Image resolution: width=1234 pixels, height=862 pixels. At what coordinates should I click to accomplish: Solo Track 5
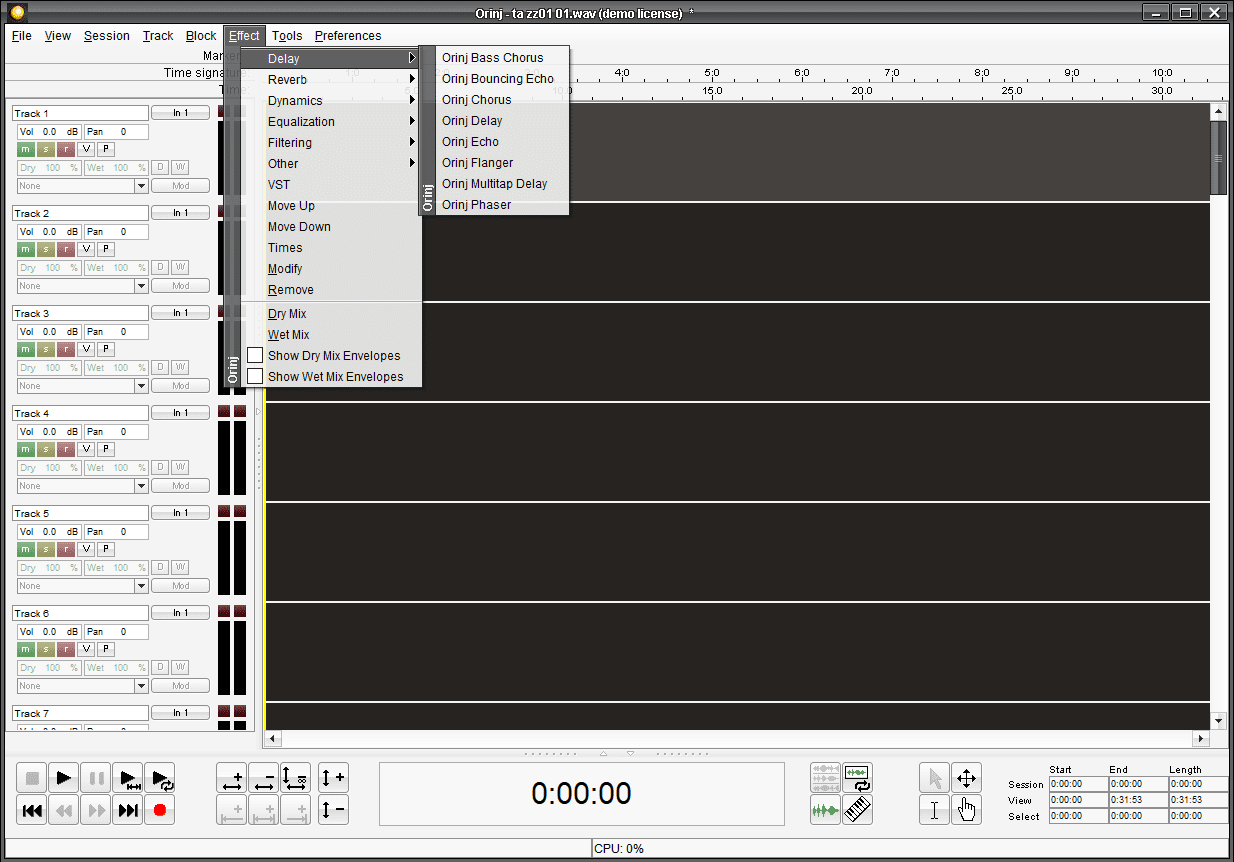[46, 549]
